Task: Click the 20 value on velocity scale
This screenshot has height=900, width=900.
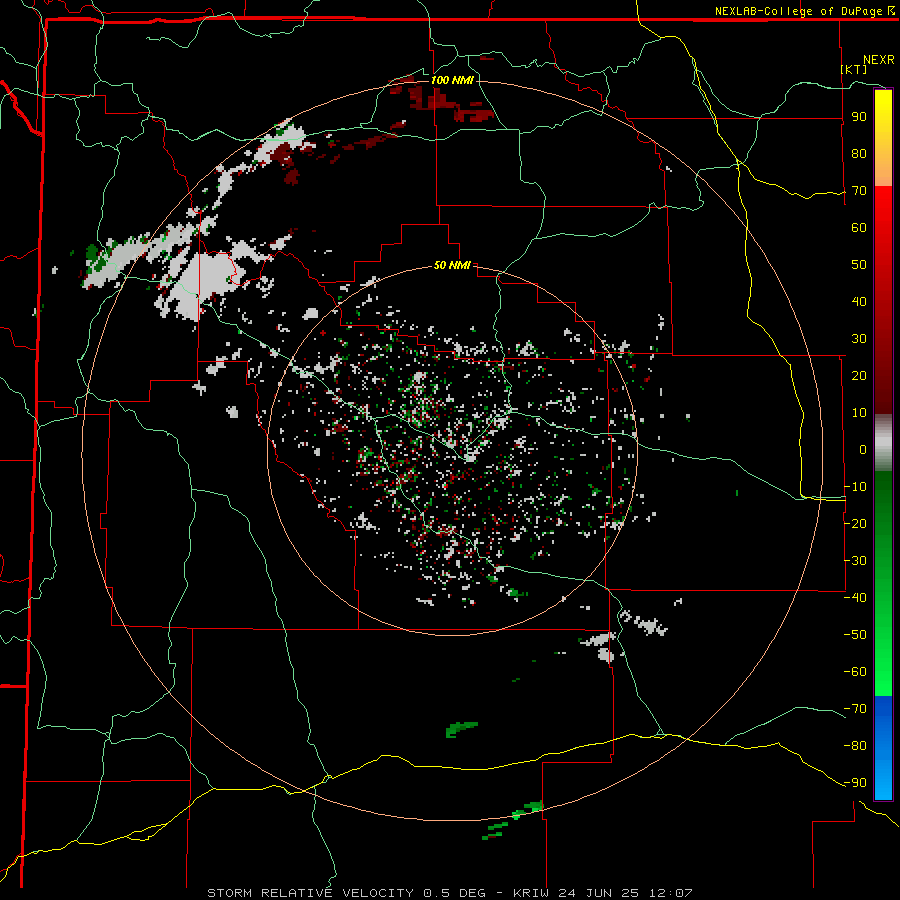Action: (859, 376)
